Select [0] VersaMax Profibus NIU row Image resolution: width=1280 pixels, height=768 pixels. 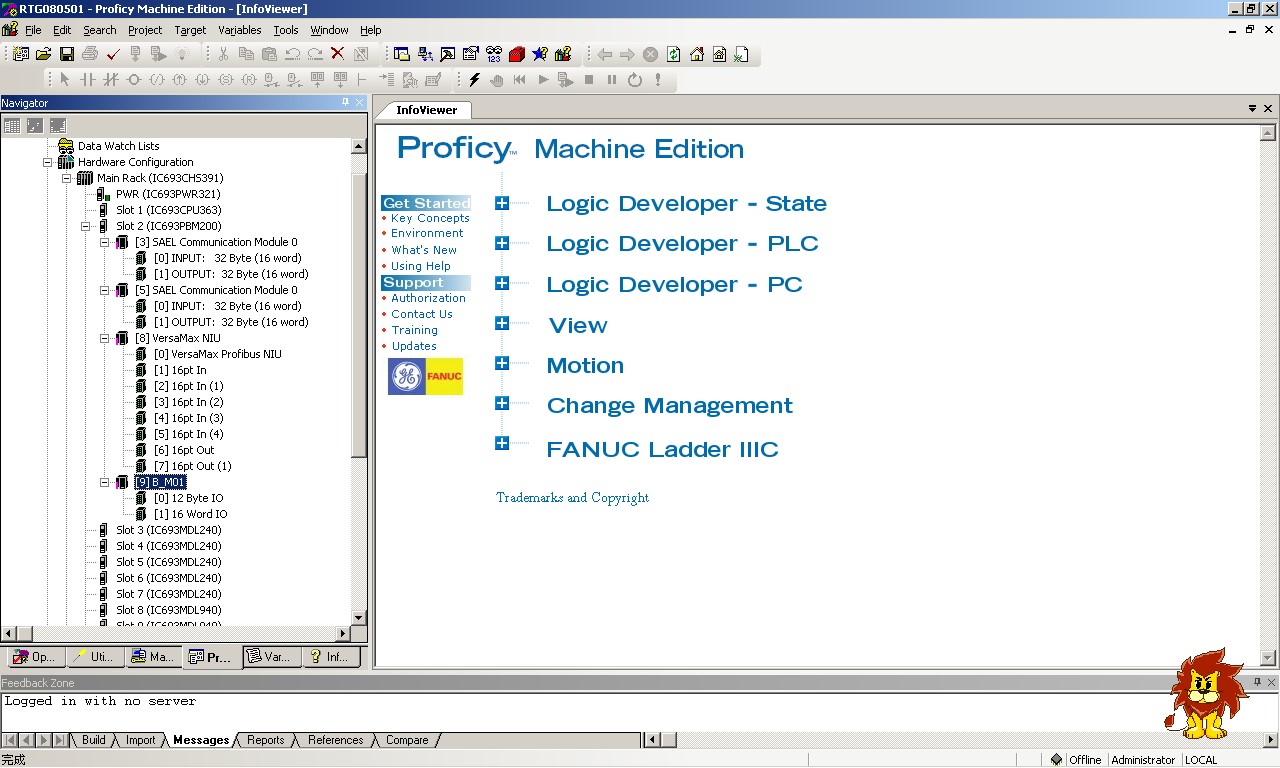[217, 354]
